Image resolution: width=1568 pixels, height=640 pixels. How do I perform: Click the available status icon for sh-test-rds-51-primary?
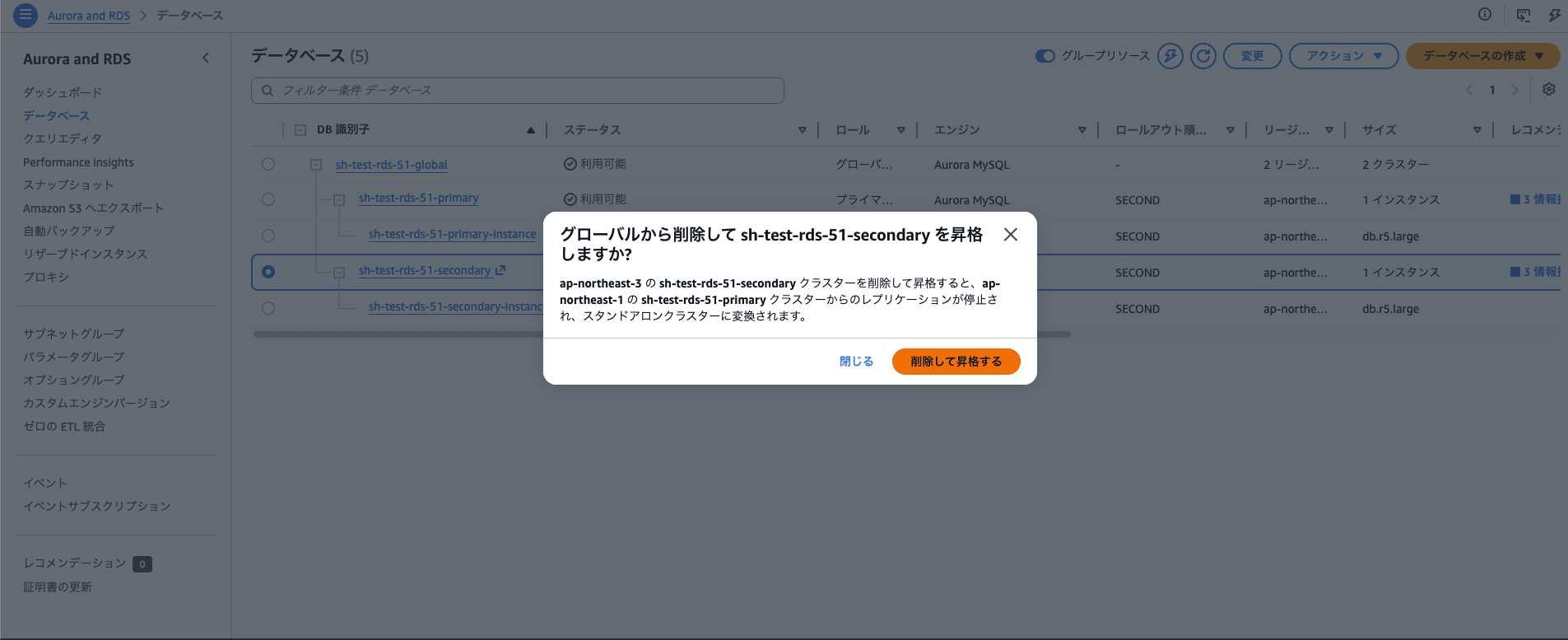(x=570, y=199)
